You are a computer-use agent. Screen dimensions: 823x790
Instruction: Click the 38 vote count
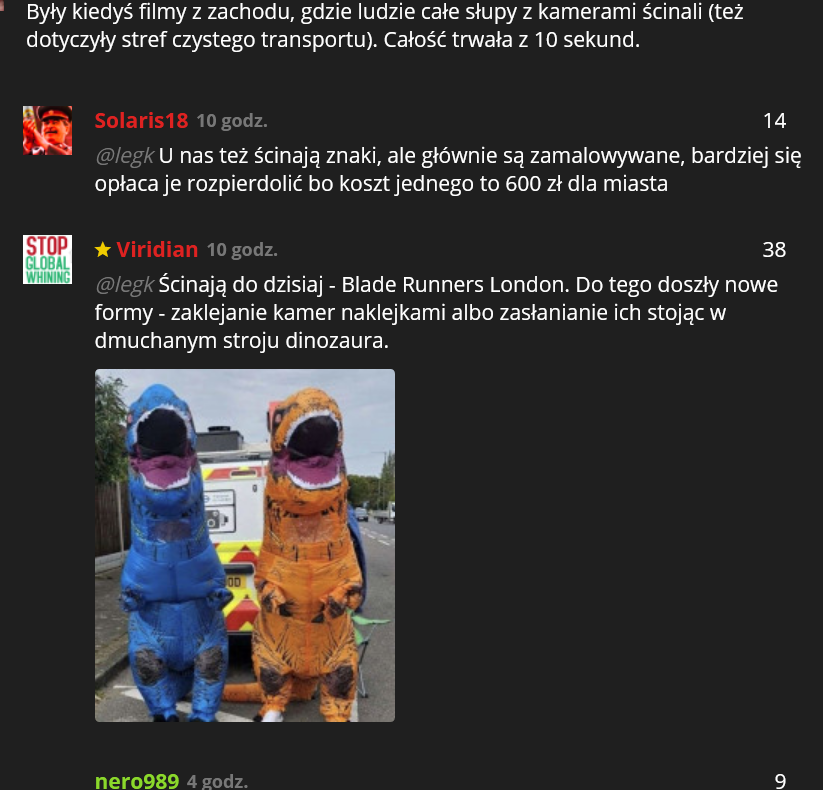coord(775,250)
